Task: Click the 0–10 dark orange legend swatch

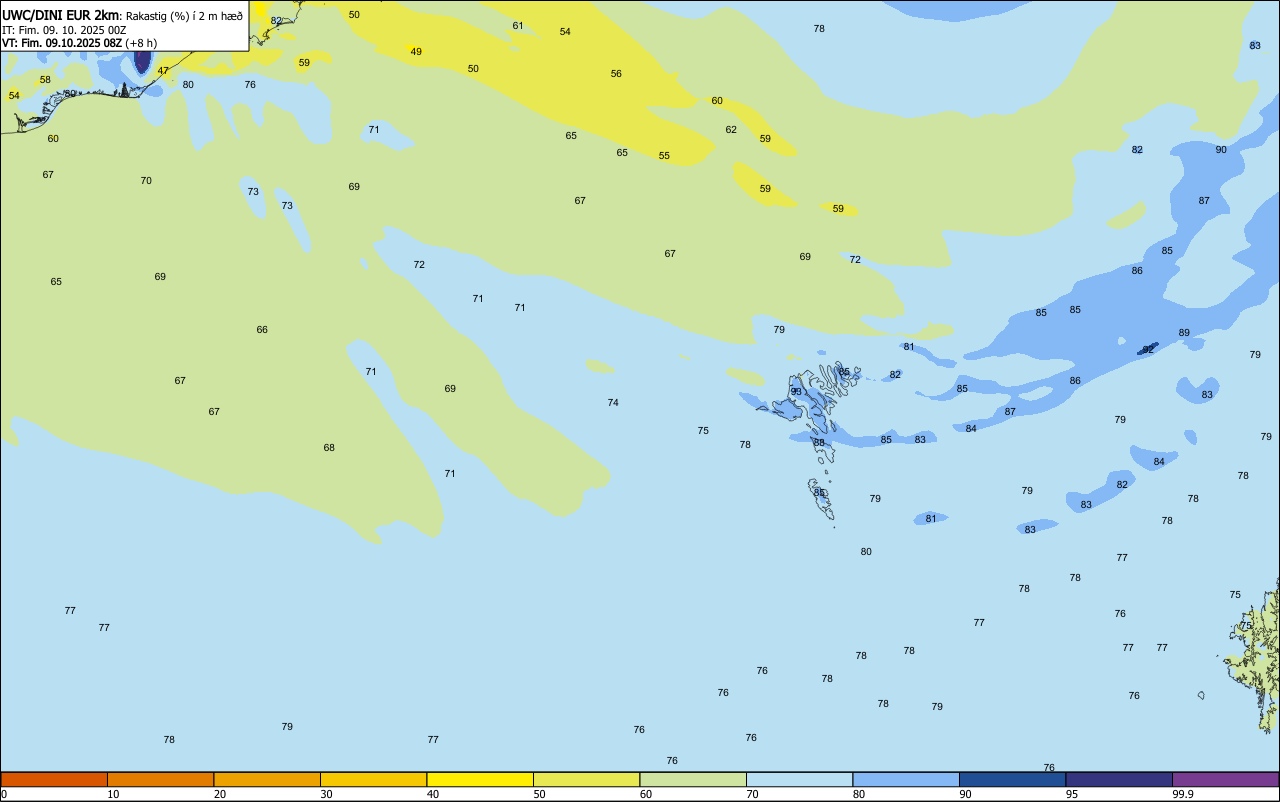Action: pyautogui.click(x=54, y=779)
